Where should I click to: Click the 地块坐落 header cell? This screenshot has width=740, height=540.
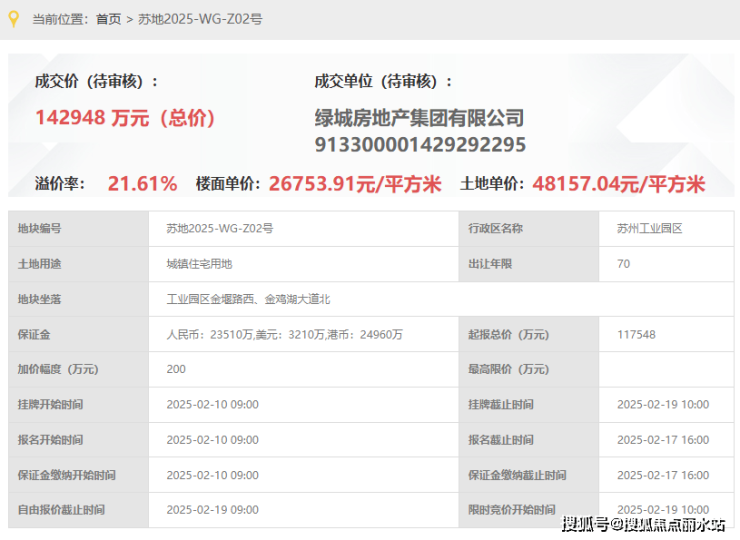point(78,299)
